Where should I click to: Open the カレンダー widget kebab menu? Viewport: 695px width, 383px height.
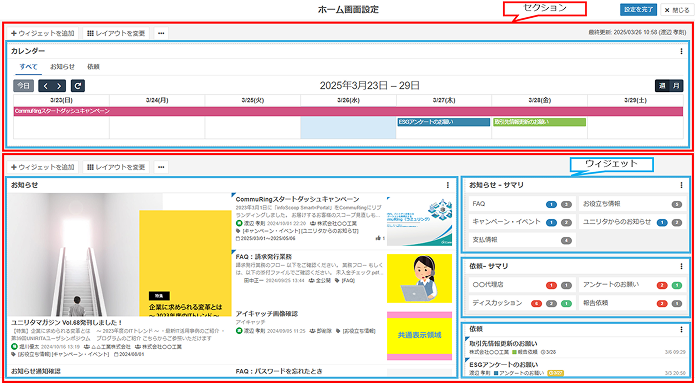coord(681,51)
